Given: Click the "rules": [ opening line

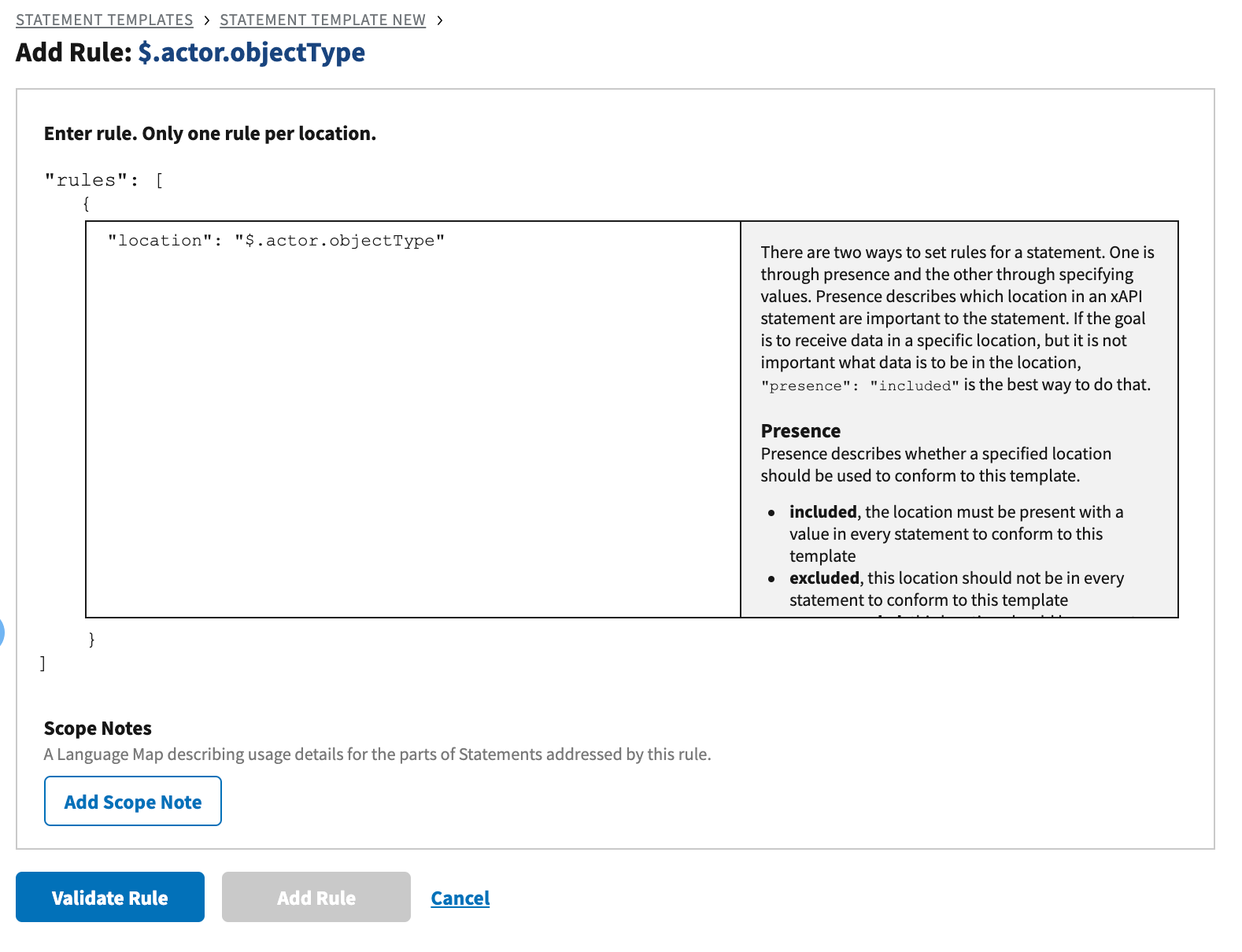Looking at the screenshot, I should 104,180.
